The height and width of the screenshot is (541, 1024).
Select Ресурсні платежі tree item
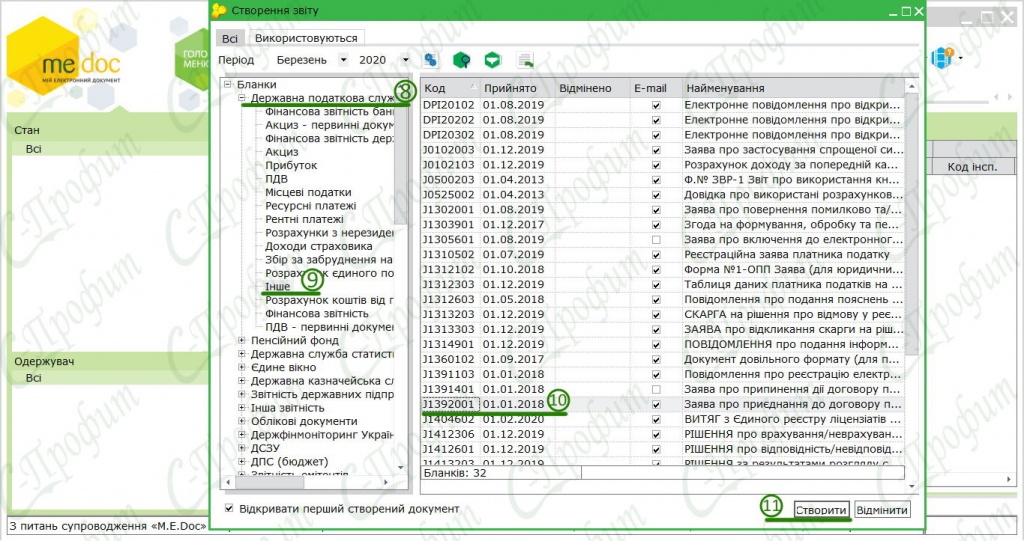[310, 206]
